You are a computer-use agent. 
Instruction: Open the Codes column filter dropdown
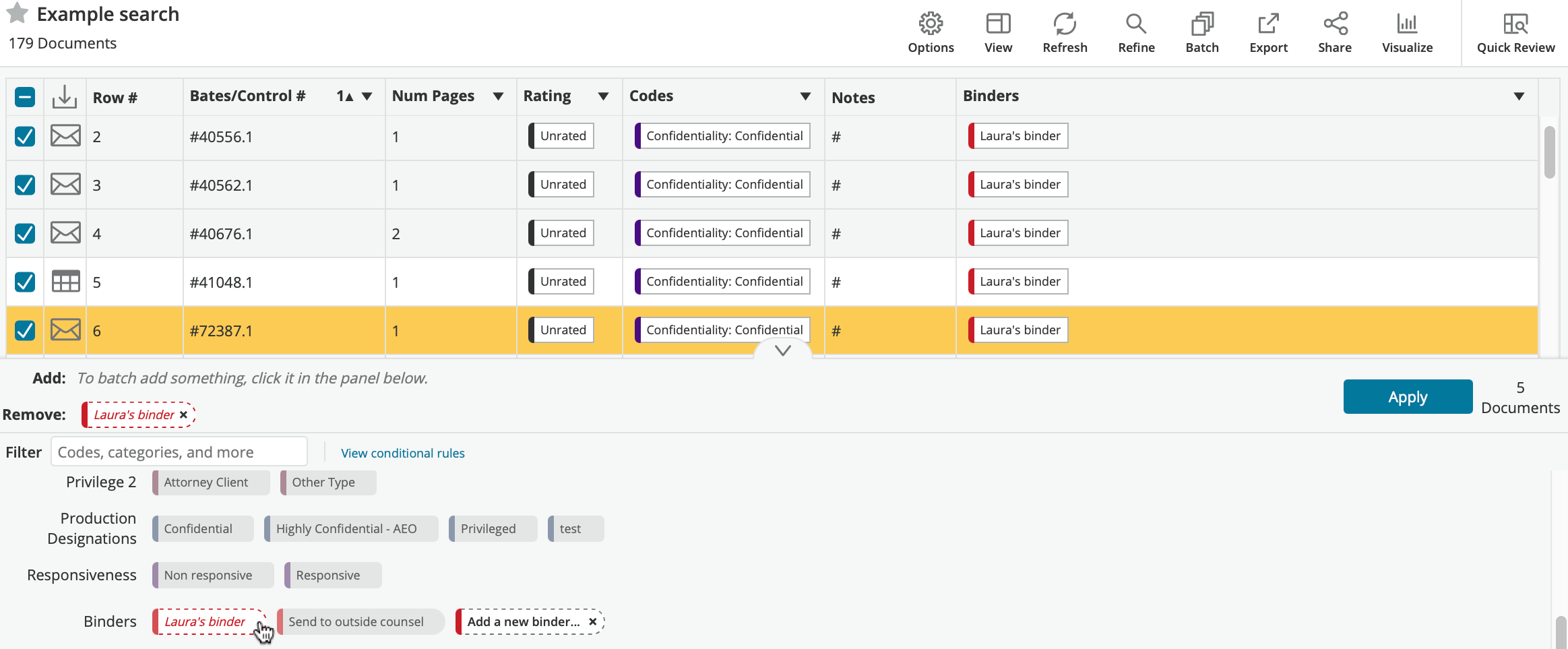click(805, 96)
